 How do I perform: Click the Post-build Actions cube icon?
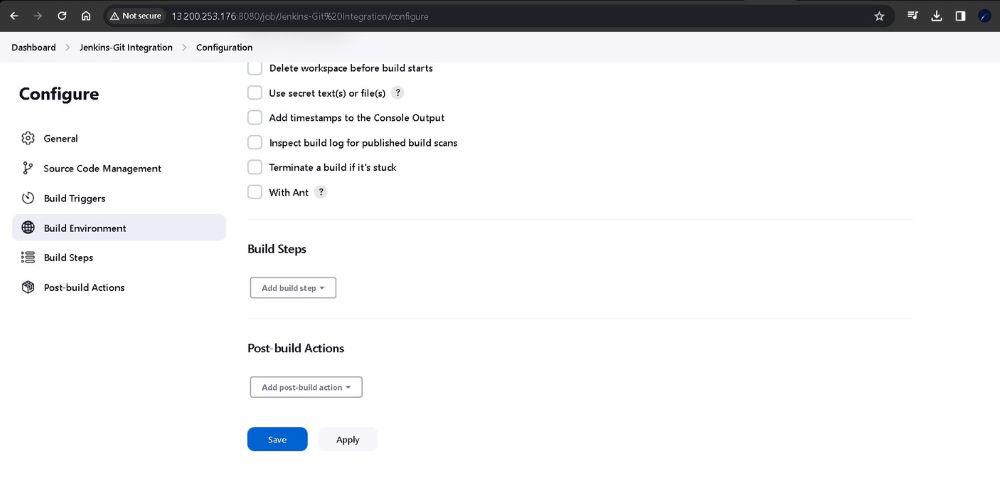(28, 287)
